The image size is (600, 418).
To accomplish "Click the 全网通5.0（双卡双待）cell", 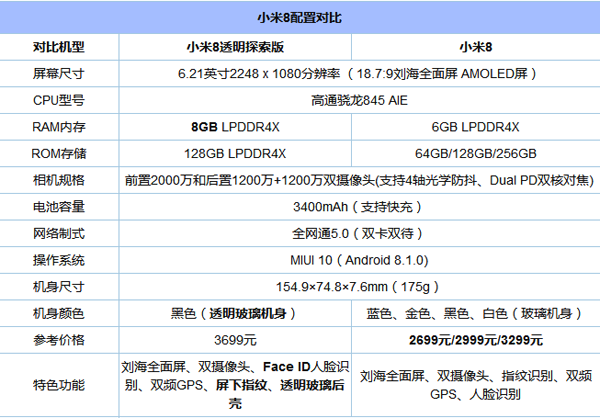I will tap(359, 233).
